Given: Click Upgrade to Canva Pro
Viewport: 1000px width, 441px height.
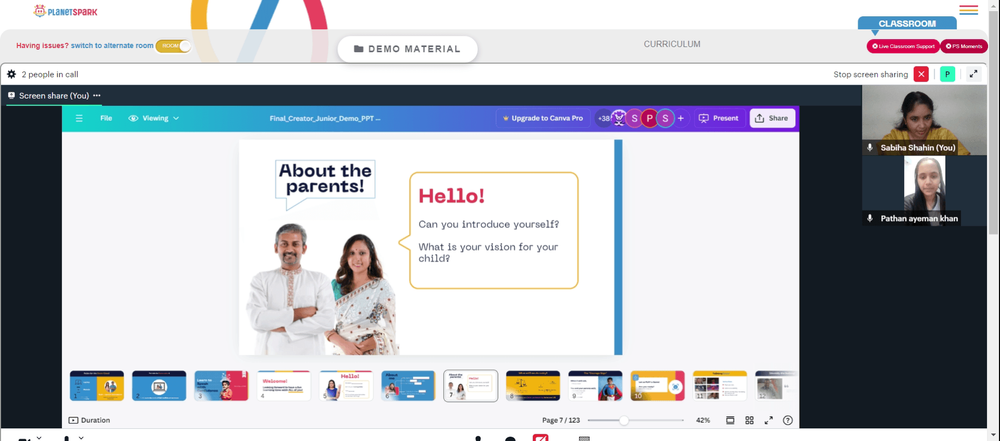Looking at the screenshot, I should click(543, 118).
